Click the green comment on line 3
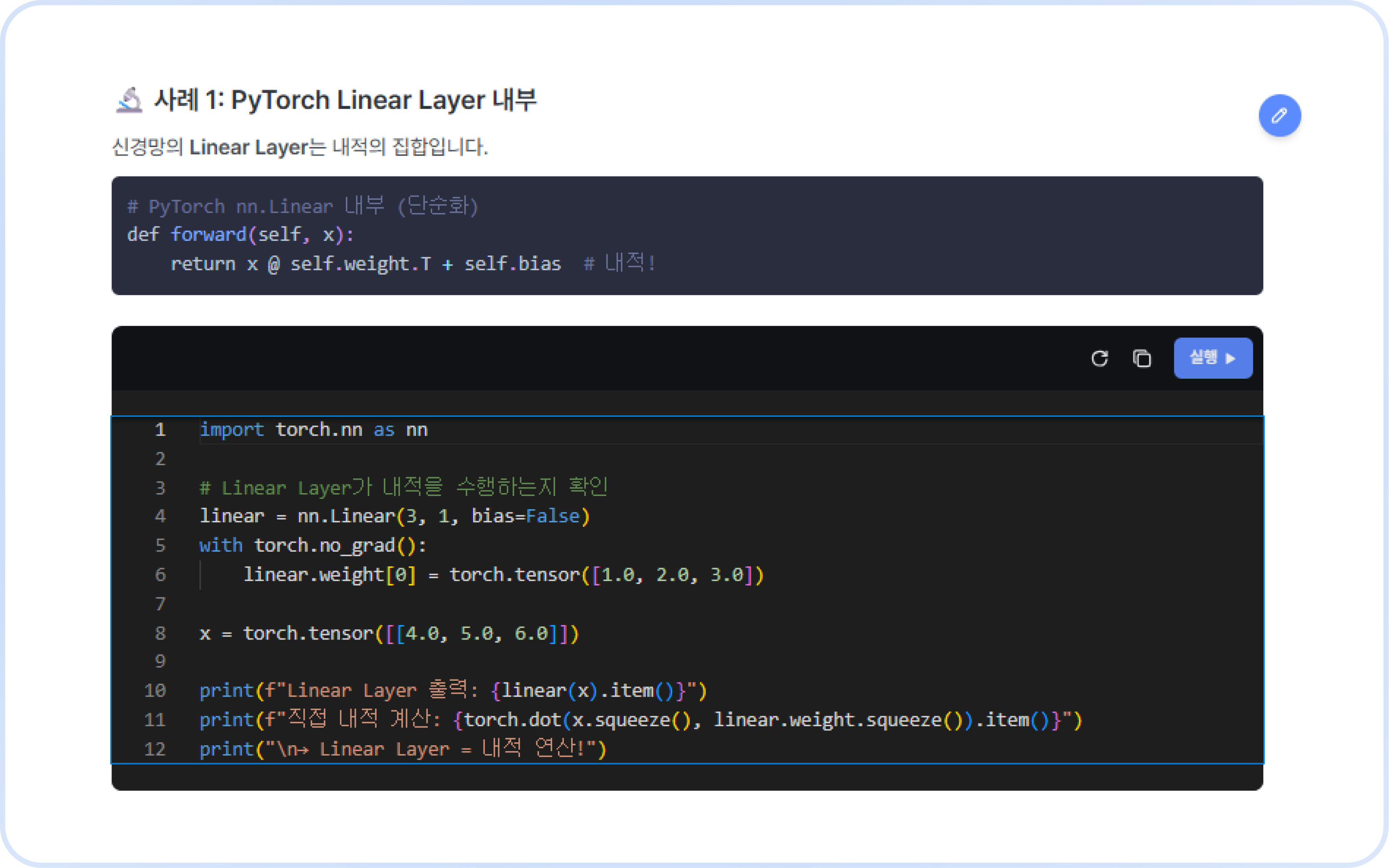This screenshot has width=1389, height=868. 403,487
